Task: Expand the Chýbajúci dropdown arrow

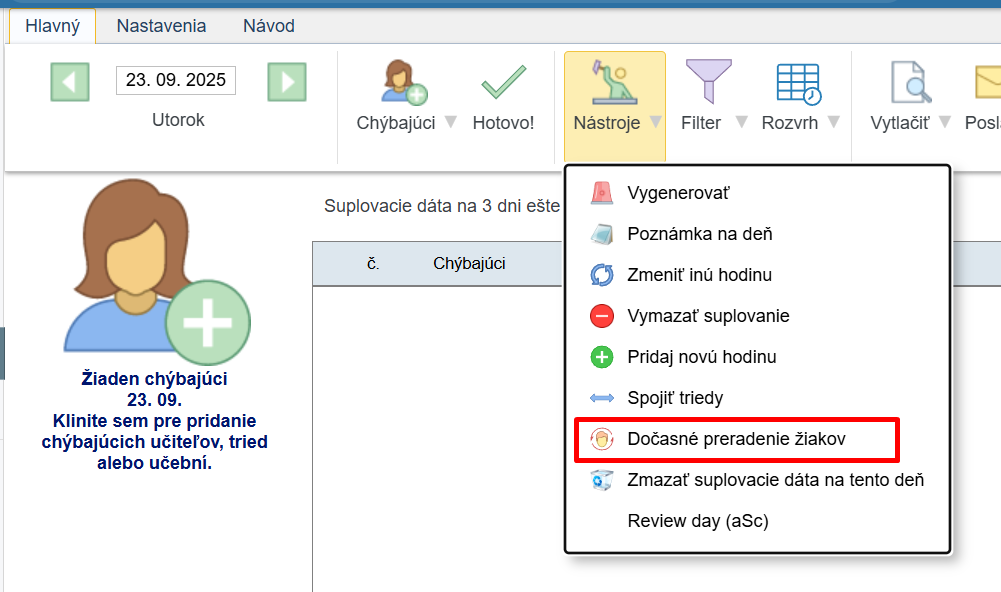Action: tap(451, 122)
